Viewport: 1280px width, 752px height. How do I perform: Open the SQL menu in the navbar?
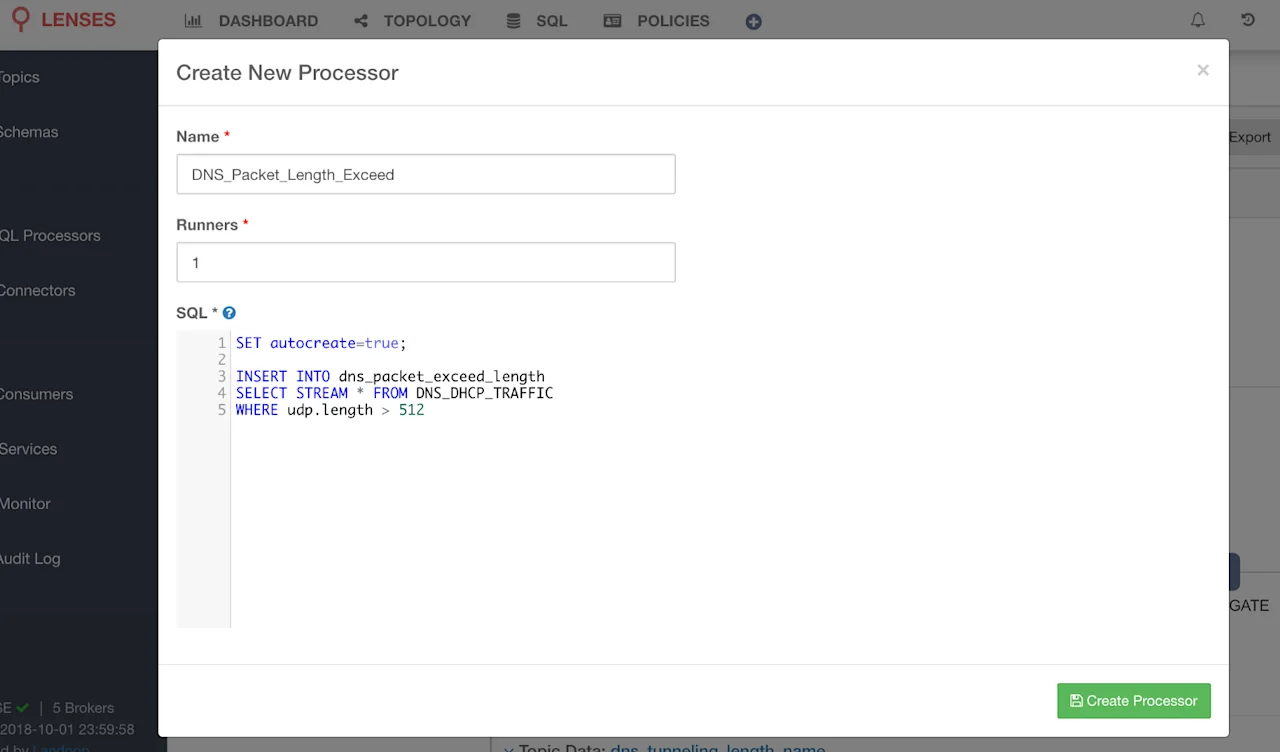coord(537,21)
